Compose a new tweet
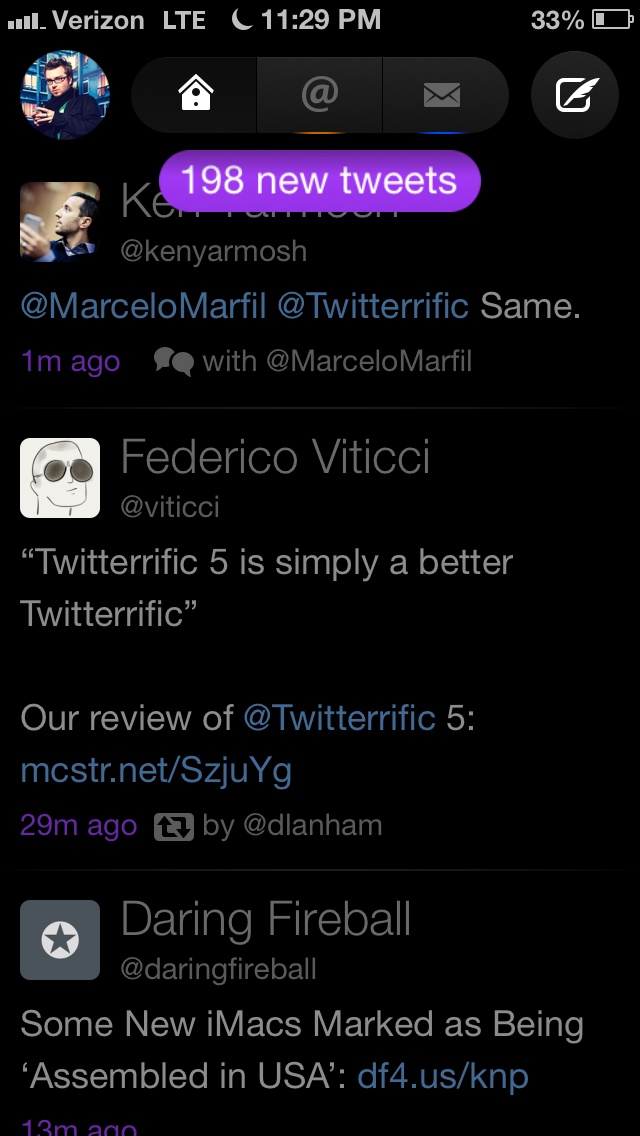 (x=575, y=95)
